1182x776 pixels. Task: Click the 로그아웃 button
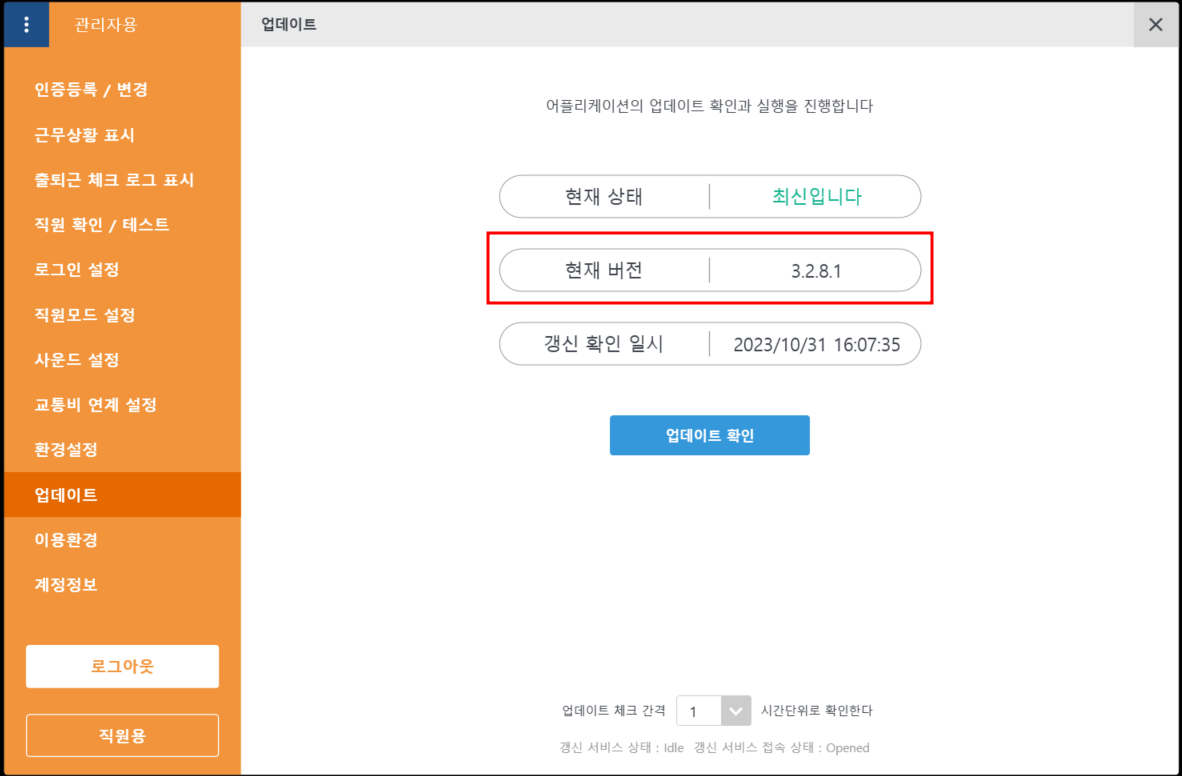[x=122, y=666]
